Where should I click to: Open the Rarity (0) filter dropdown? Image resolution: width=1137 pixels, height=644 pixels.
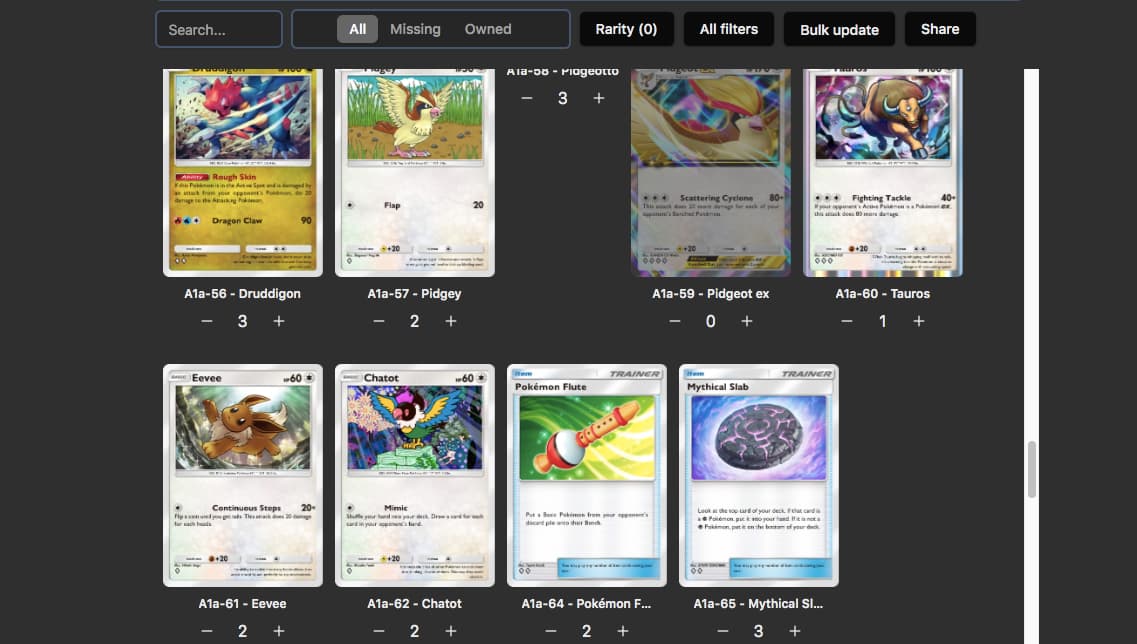(626, 29)
